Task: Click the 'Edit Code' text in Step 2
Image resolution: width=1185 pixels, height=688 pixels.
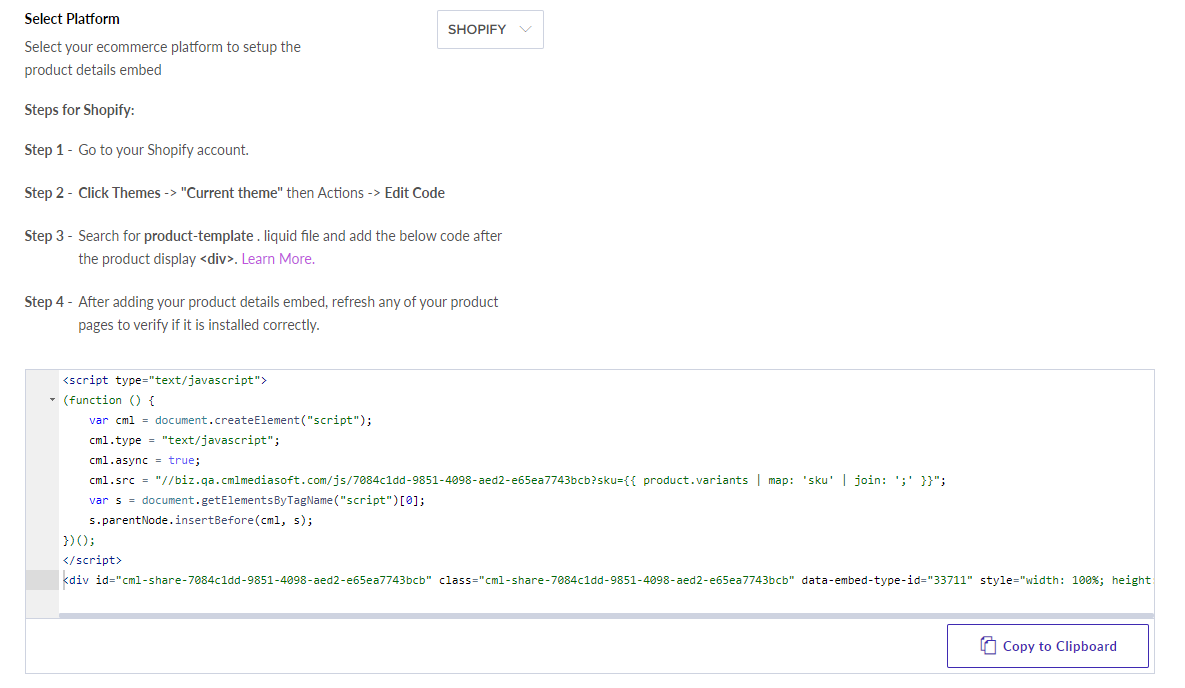Action: point(414,193)
